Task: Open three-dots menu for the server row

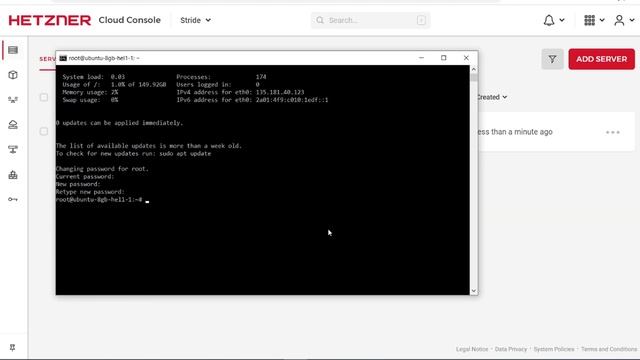Action: coord(613,132)
